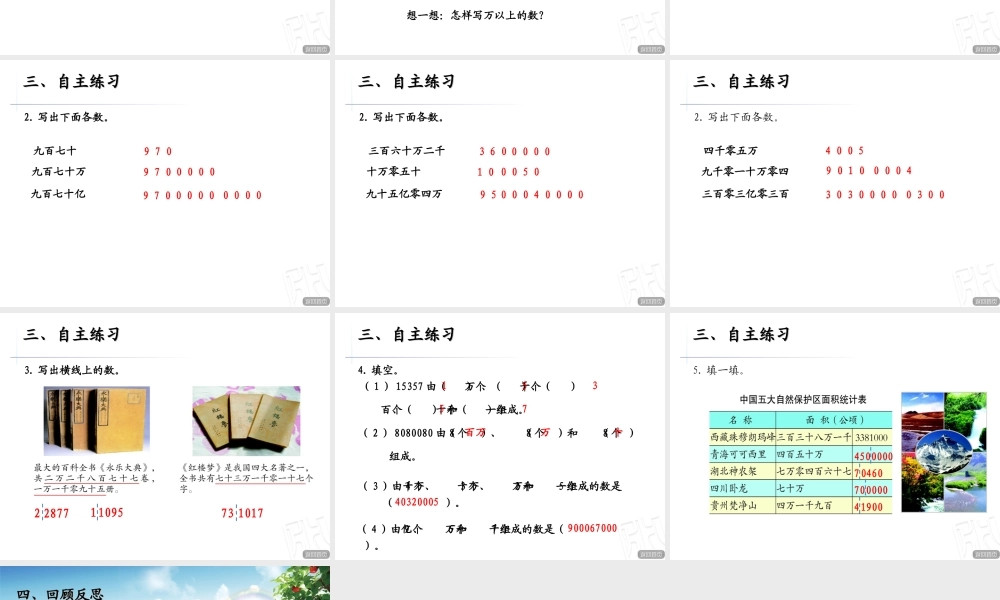Click the table cell 湖北神农架
This screenshot has height=600, width=1000.
[x=742, y=471]
